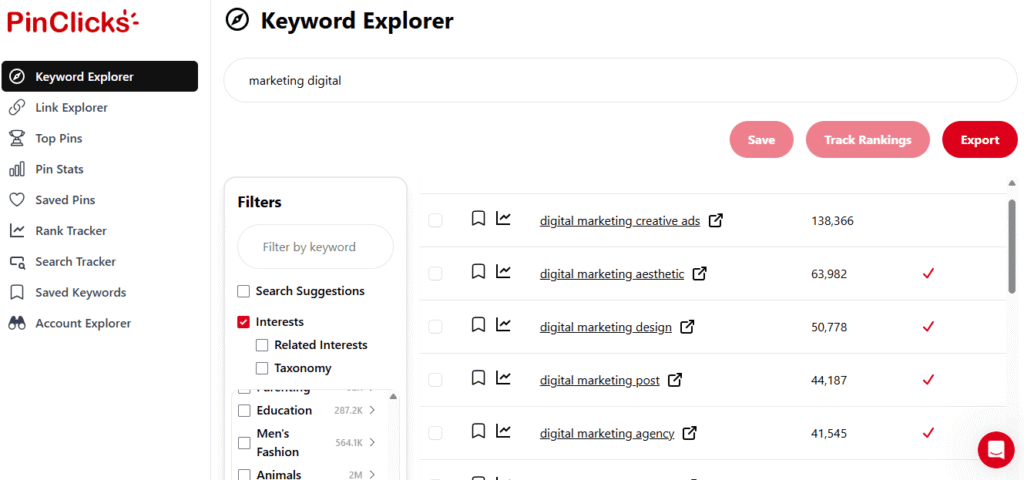Uncheck the Interests filter checkbox
The width and height of the screenshot is (1024, 480).
pos(243,322)
